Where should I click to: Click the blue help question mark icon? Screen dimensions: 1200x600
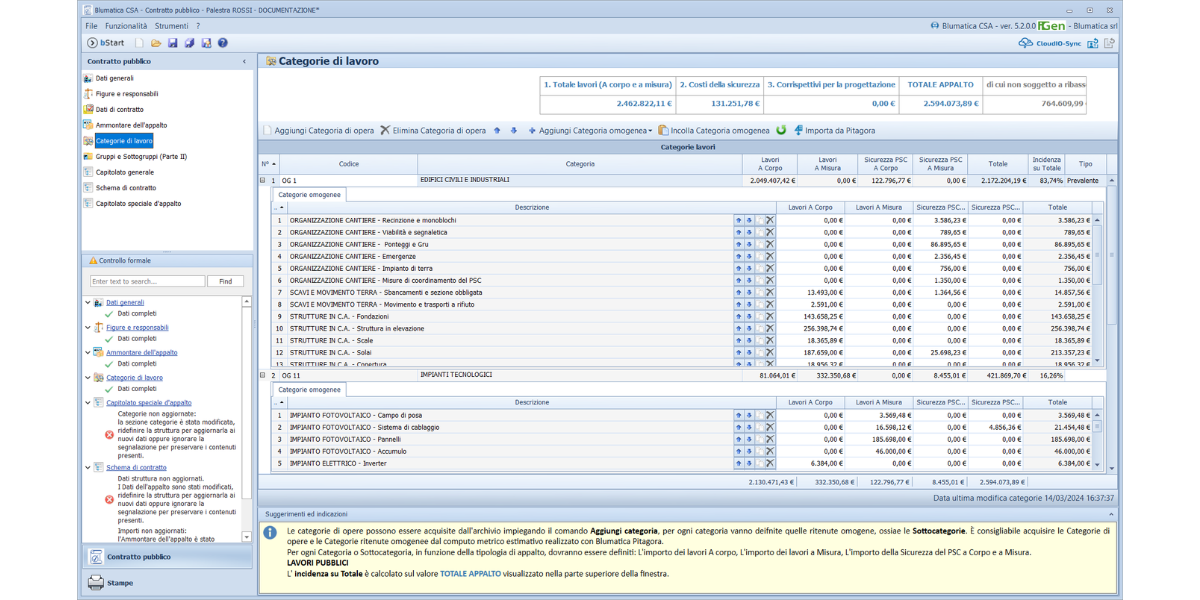click(223, 43)
